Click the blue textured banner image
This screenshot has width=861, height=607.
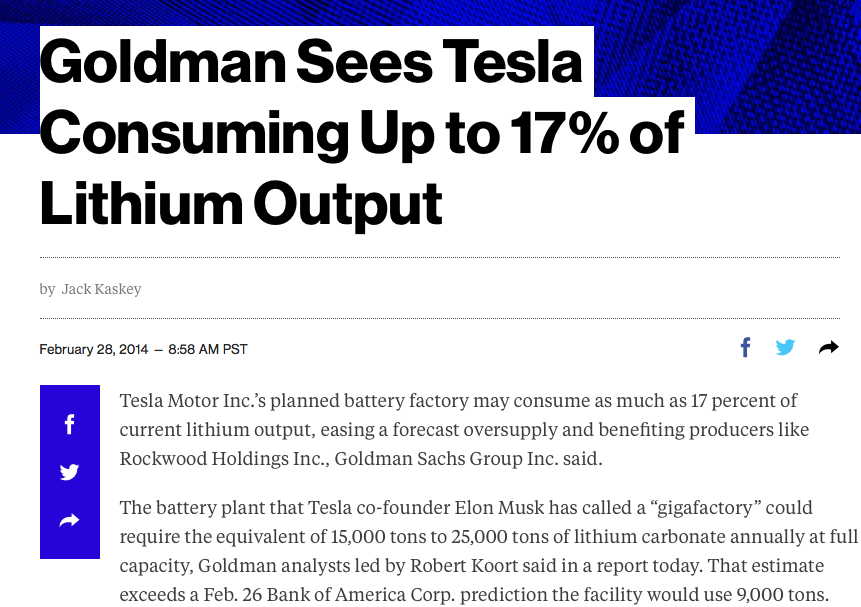[760, 60]
